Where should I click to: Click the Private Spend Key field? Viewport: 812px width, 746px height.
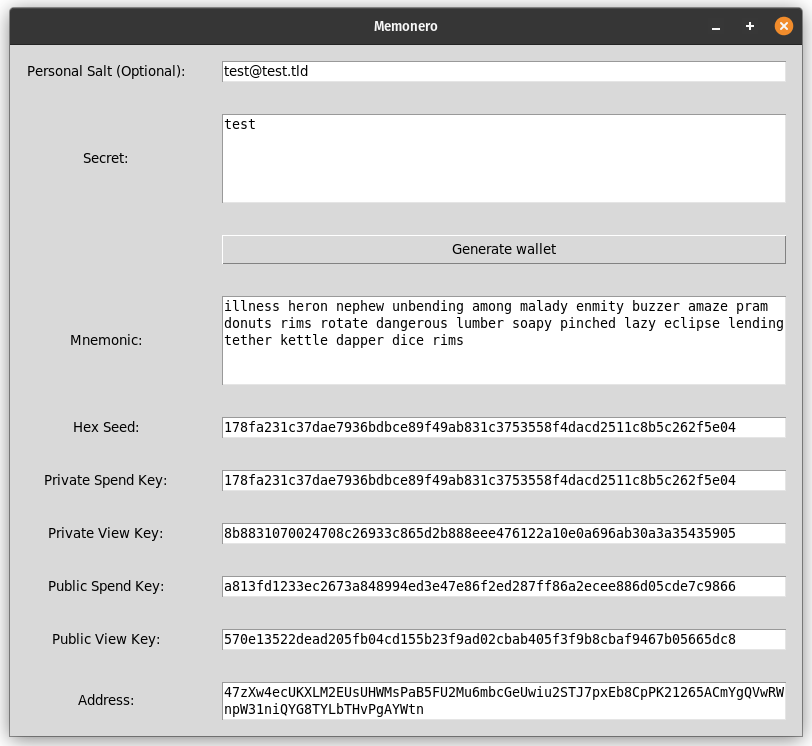[504, 480]
